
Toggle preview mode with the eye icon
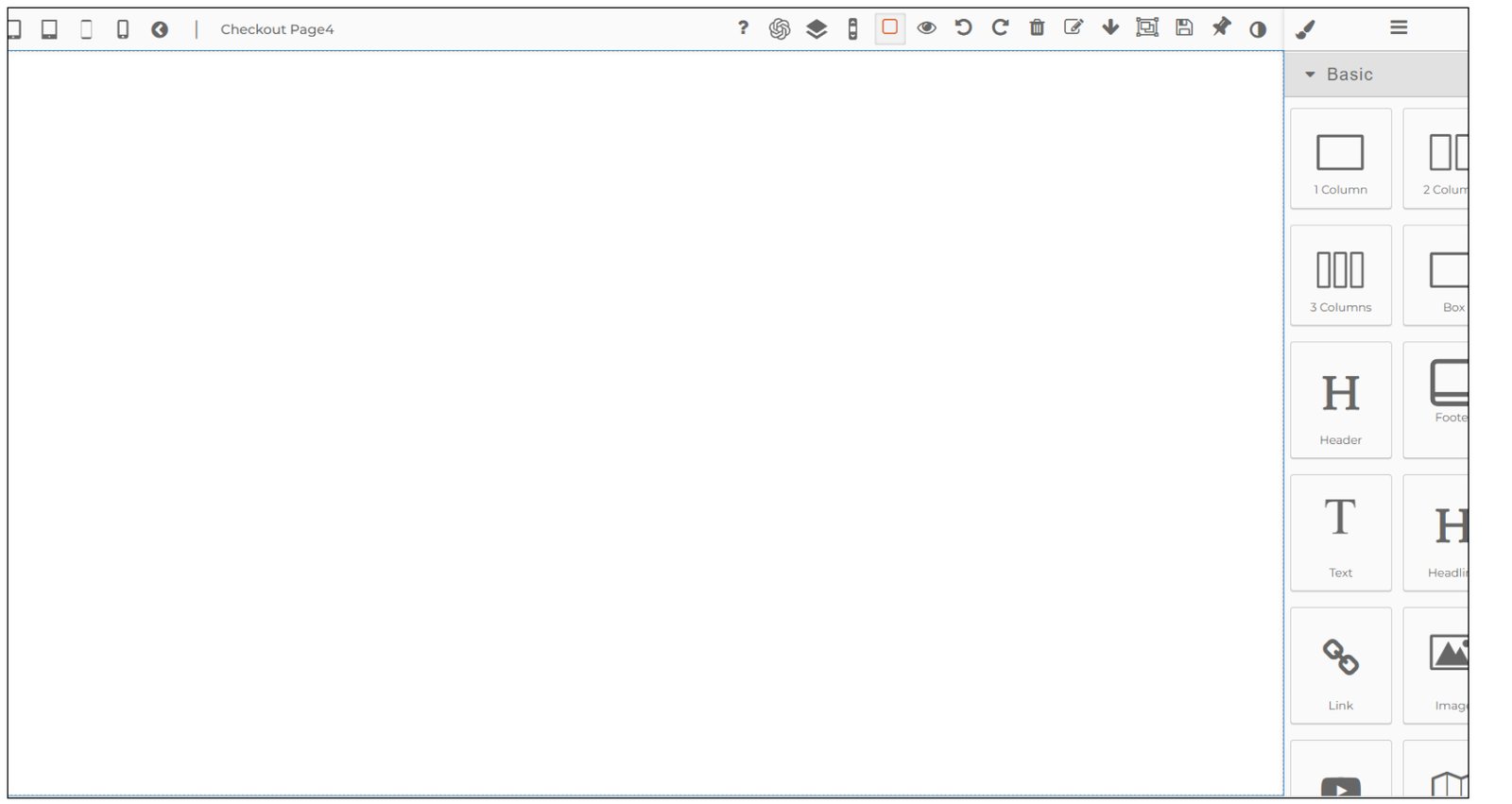(x=927, y=28)
